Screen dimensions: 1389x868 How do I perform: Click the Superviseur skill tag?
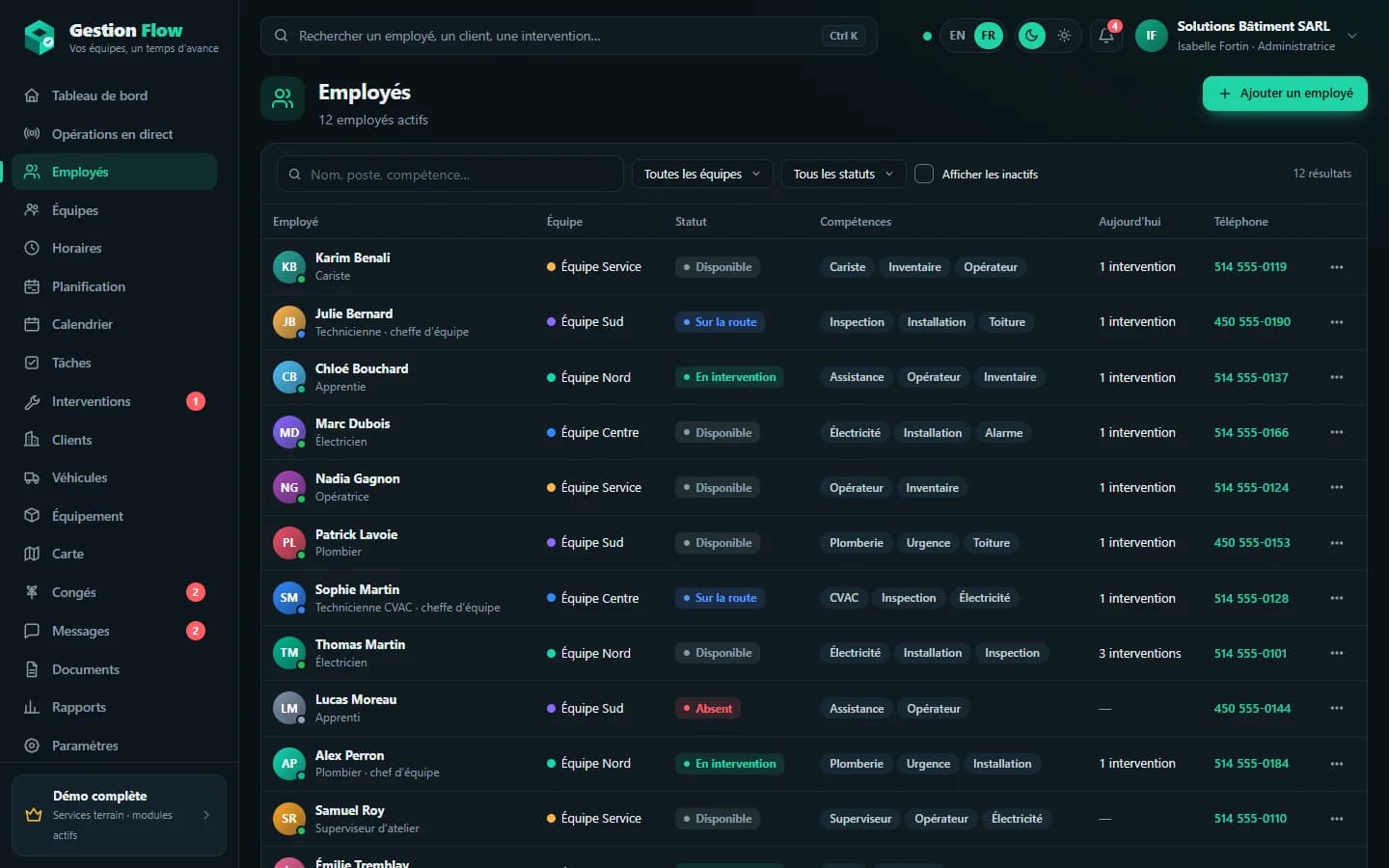coord(860,819)
